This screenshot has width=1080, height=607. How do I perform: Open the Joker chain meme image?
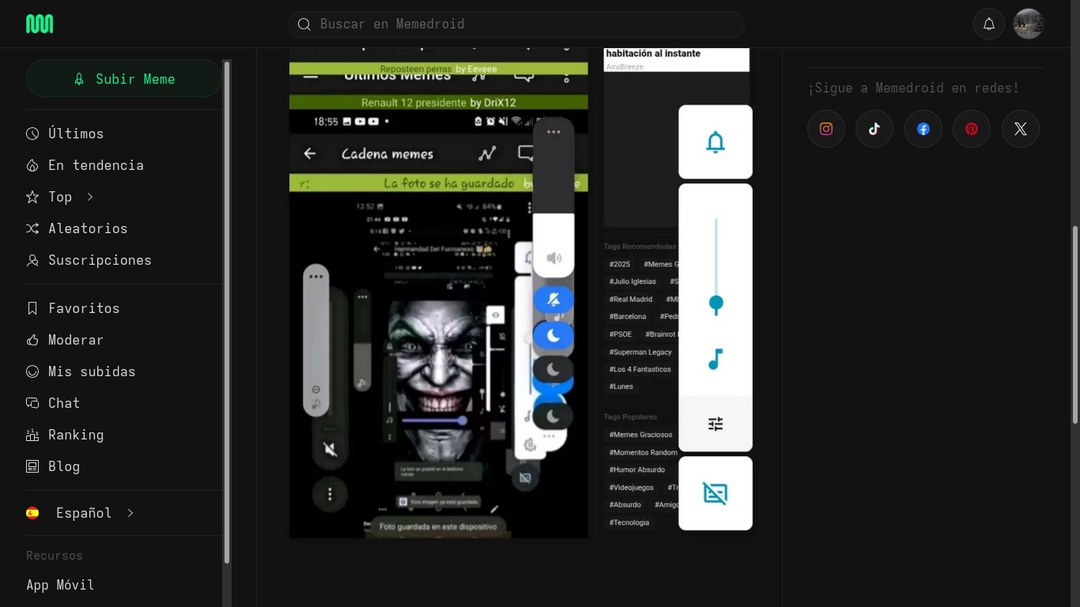pos(438,293)
